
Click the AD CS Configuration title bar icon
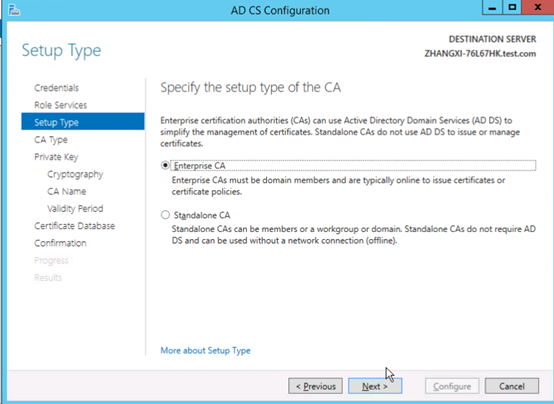[x=14, y=10]
